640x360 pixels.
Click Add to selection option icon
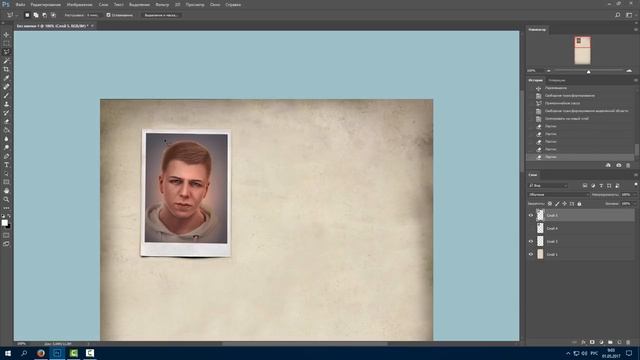click(x=36, y=15)
